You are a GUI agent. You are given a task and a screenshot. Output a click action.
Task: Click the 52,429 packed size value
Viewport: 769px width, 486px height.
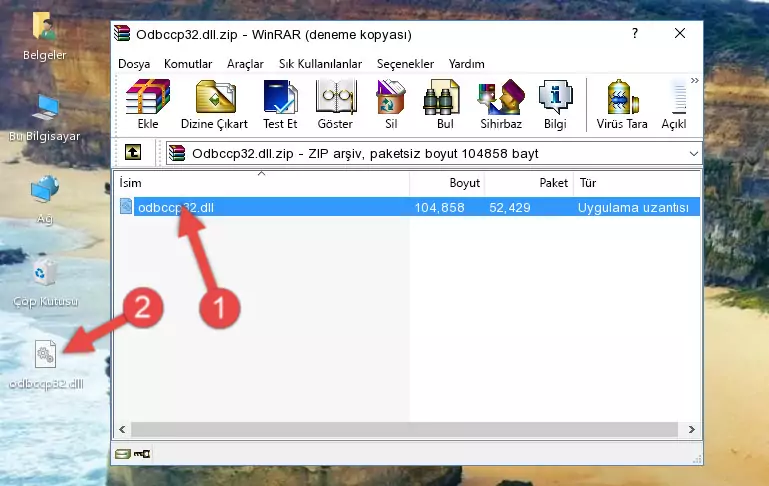coord(510,207)
